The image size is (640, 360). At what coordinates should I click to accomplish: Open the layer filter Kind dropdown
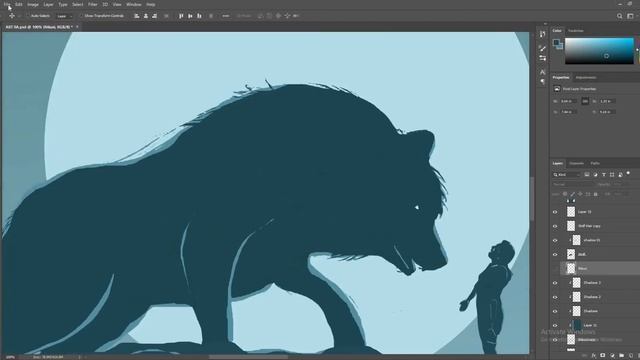[567, 175]
